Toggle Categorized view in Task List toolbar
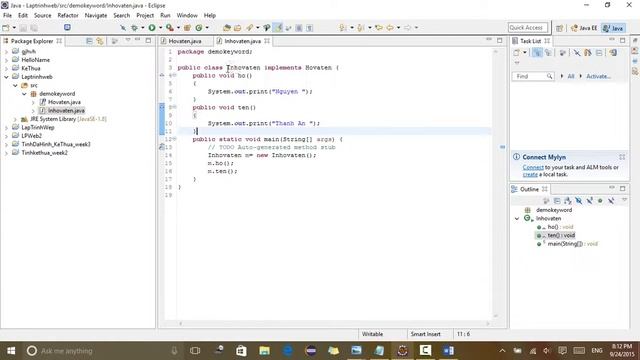The width and height of the screenshot is (640, 360). pos(537,53)
